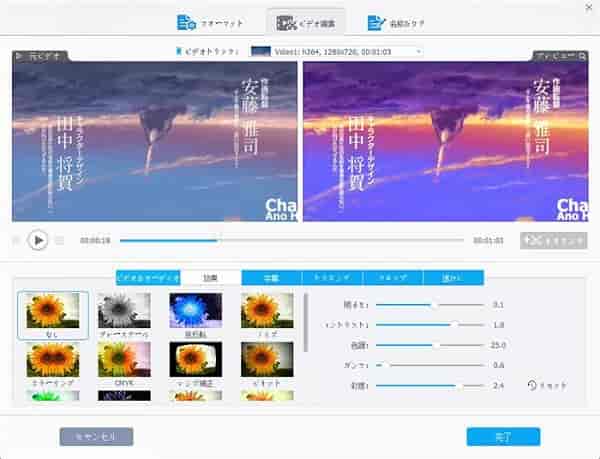Viewport: 600px width, 459px height.
Task: Open the last blue tab (watermark)
Action: pos(453,278)
